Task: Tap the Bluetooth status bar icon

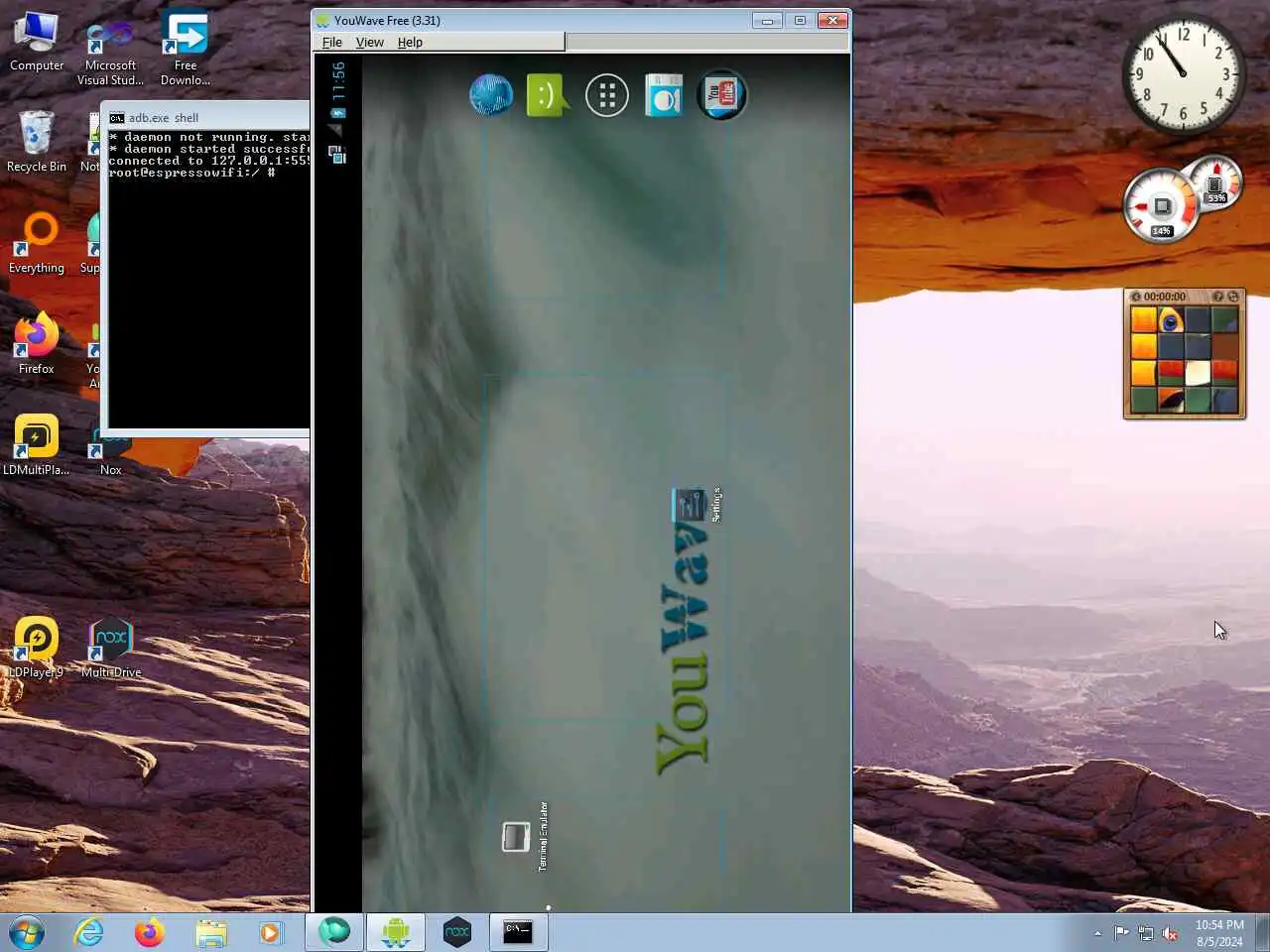Action: (338, 113)
